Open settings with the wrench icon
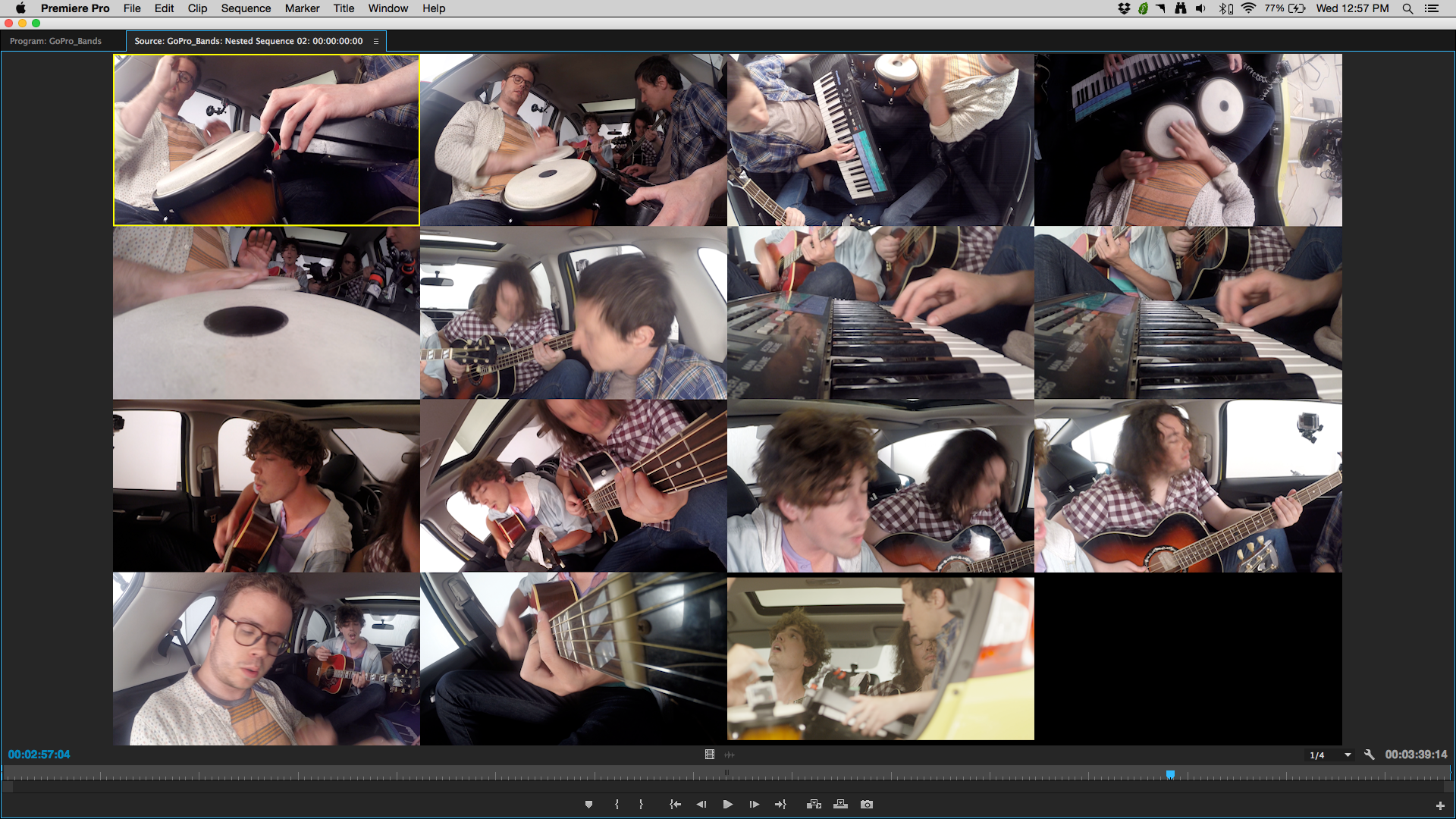1456x819 pixels. (x=1369, y=755)
